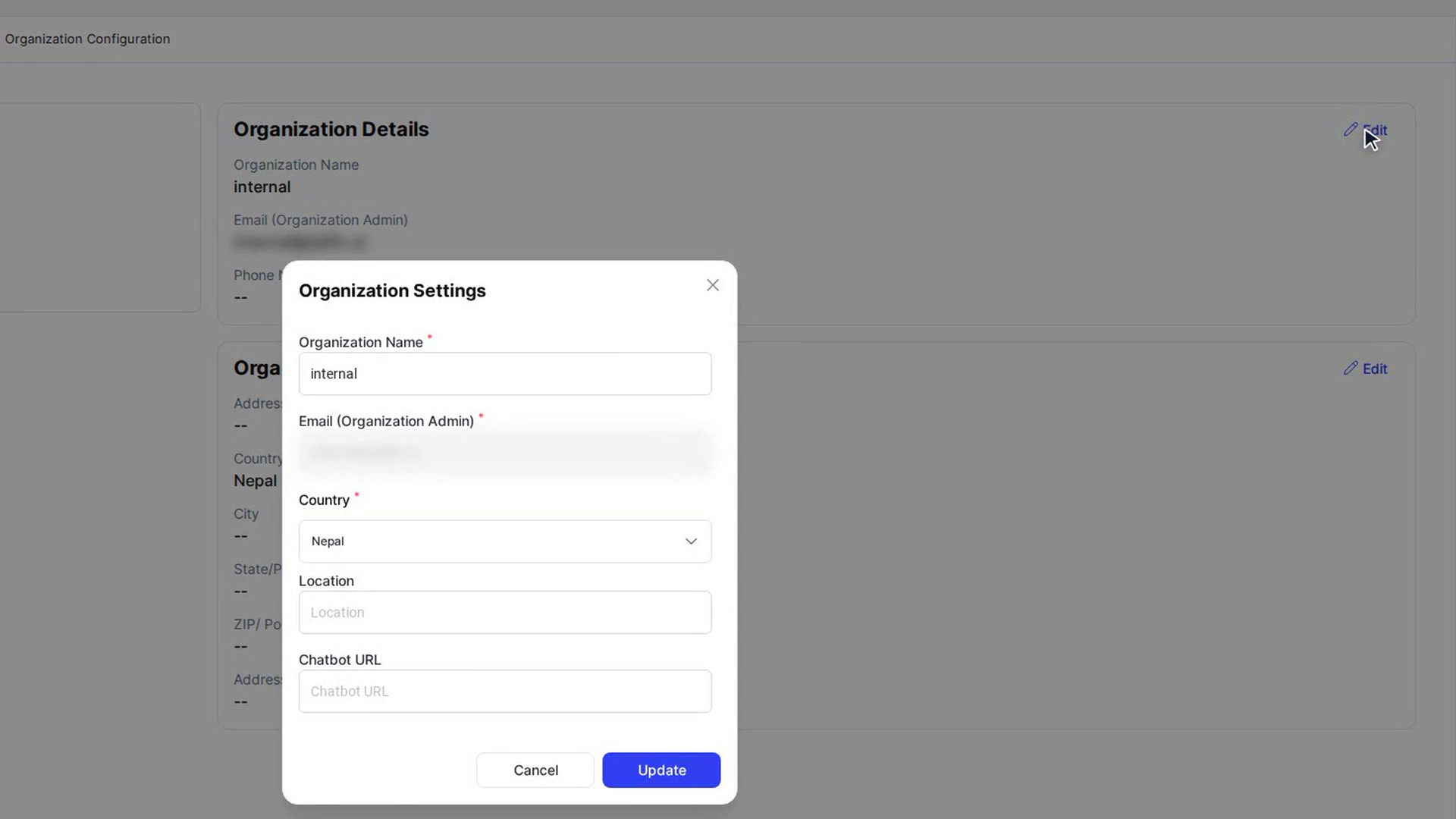Click the City label in background page
This screenshot has width=1456, height=819.
click(x=246, y=513)
